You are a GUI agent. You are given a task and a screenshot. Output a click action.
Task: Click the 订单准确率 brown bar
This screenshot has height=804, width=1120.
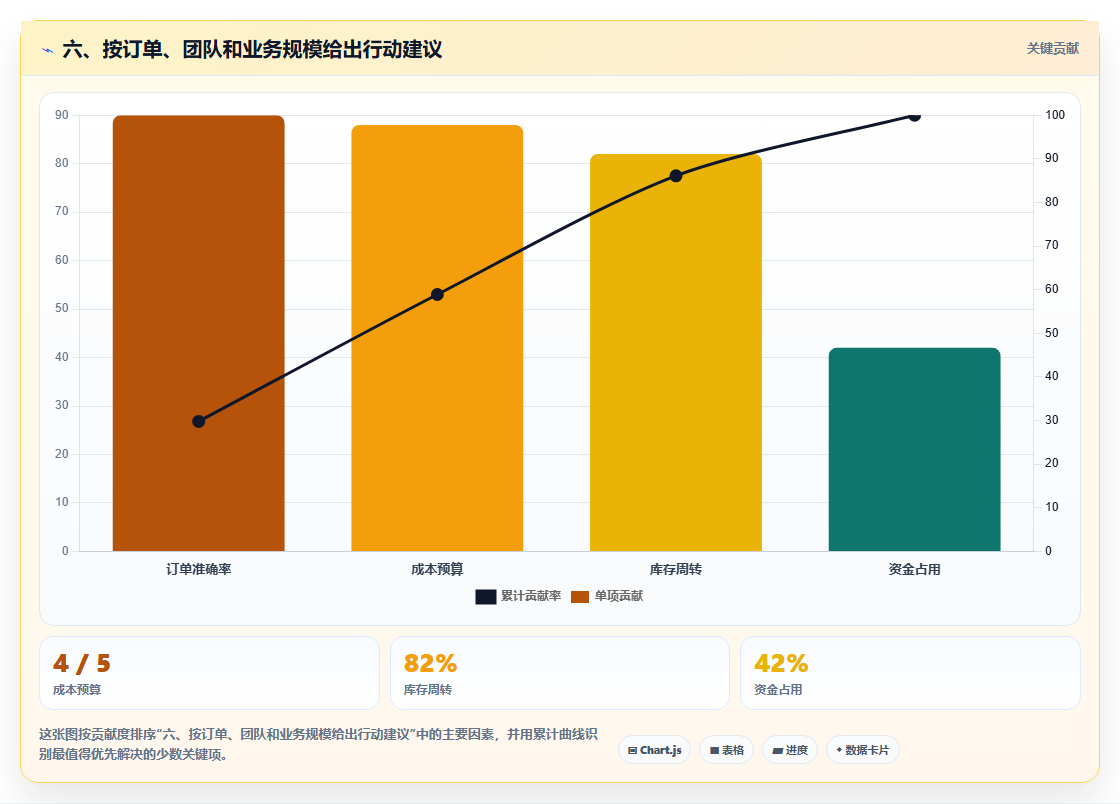[x=199, y=333]
